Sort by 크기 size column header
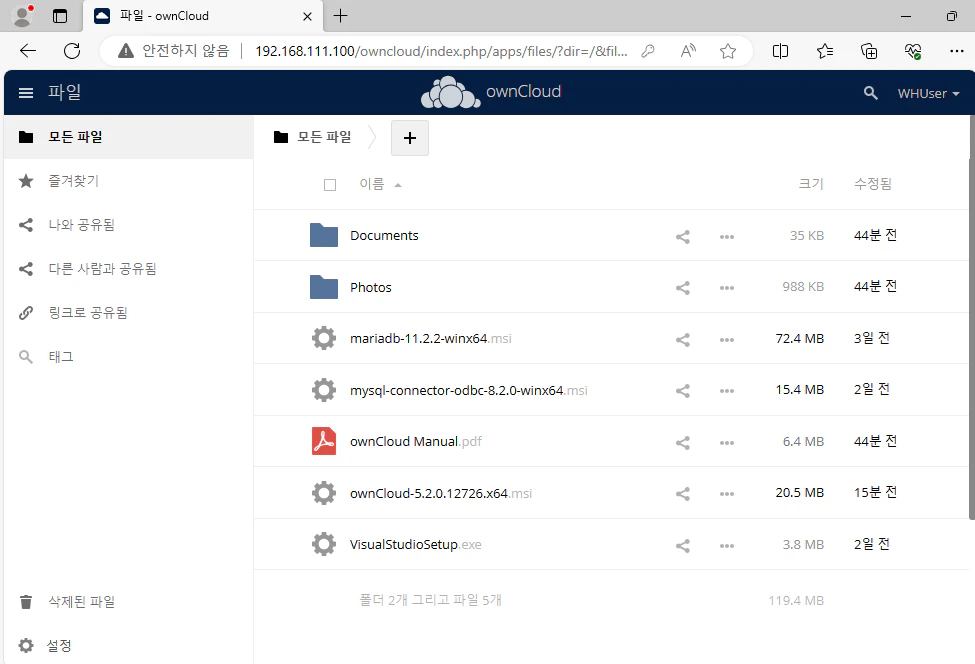The height and width of the screenshot is (664, 975). pyautogui.click(x=811, y=183)
